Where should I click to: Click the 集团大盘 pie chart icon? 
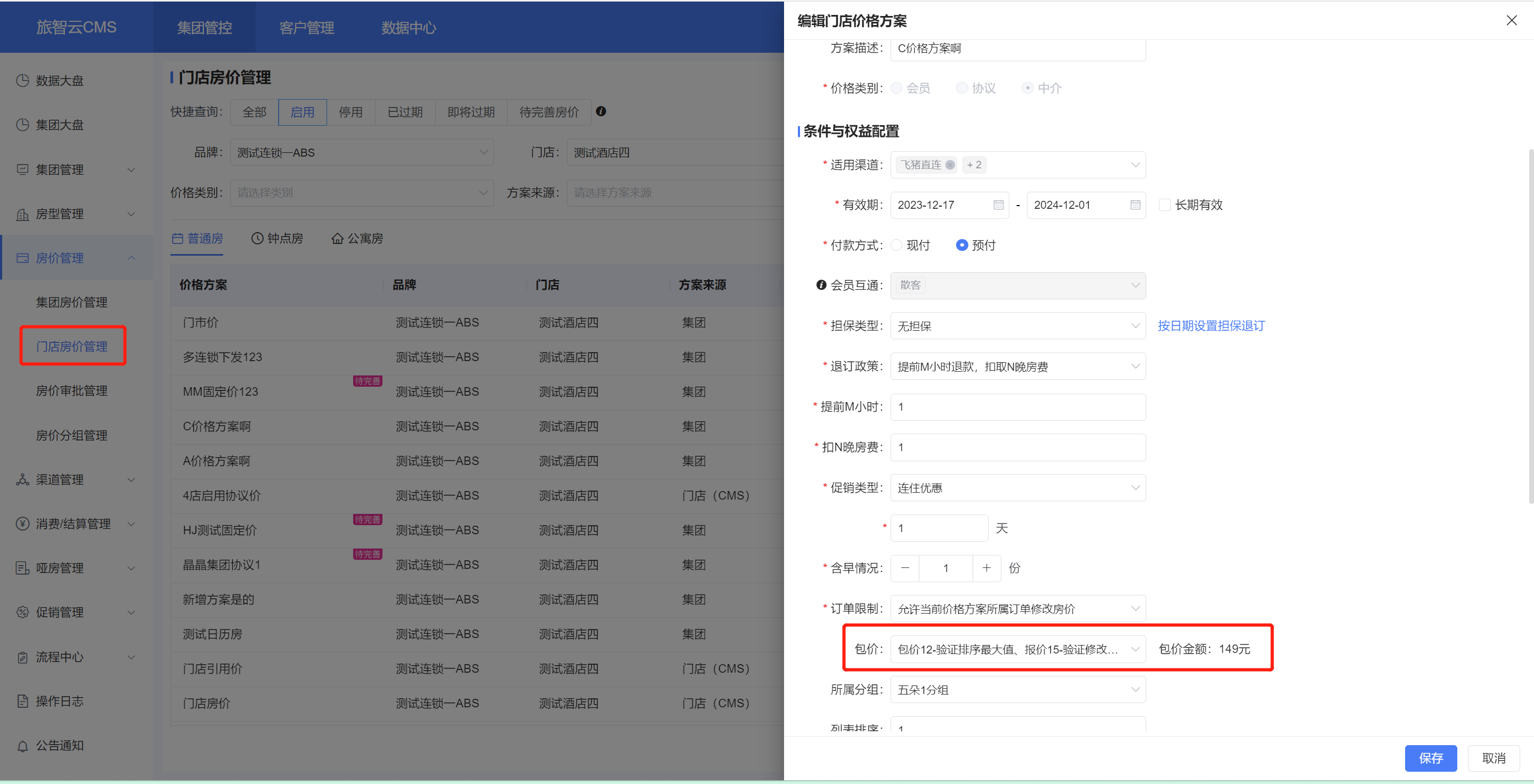point(22,125)
